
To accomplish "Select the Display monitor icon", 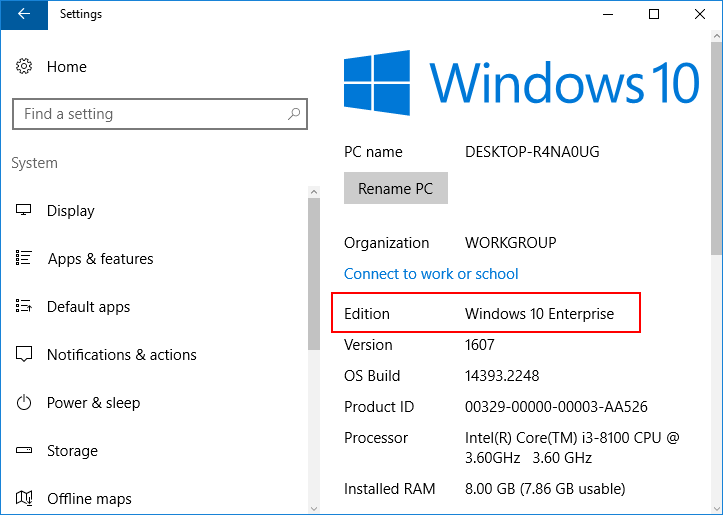I will coord(24,210).
